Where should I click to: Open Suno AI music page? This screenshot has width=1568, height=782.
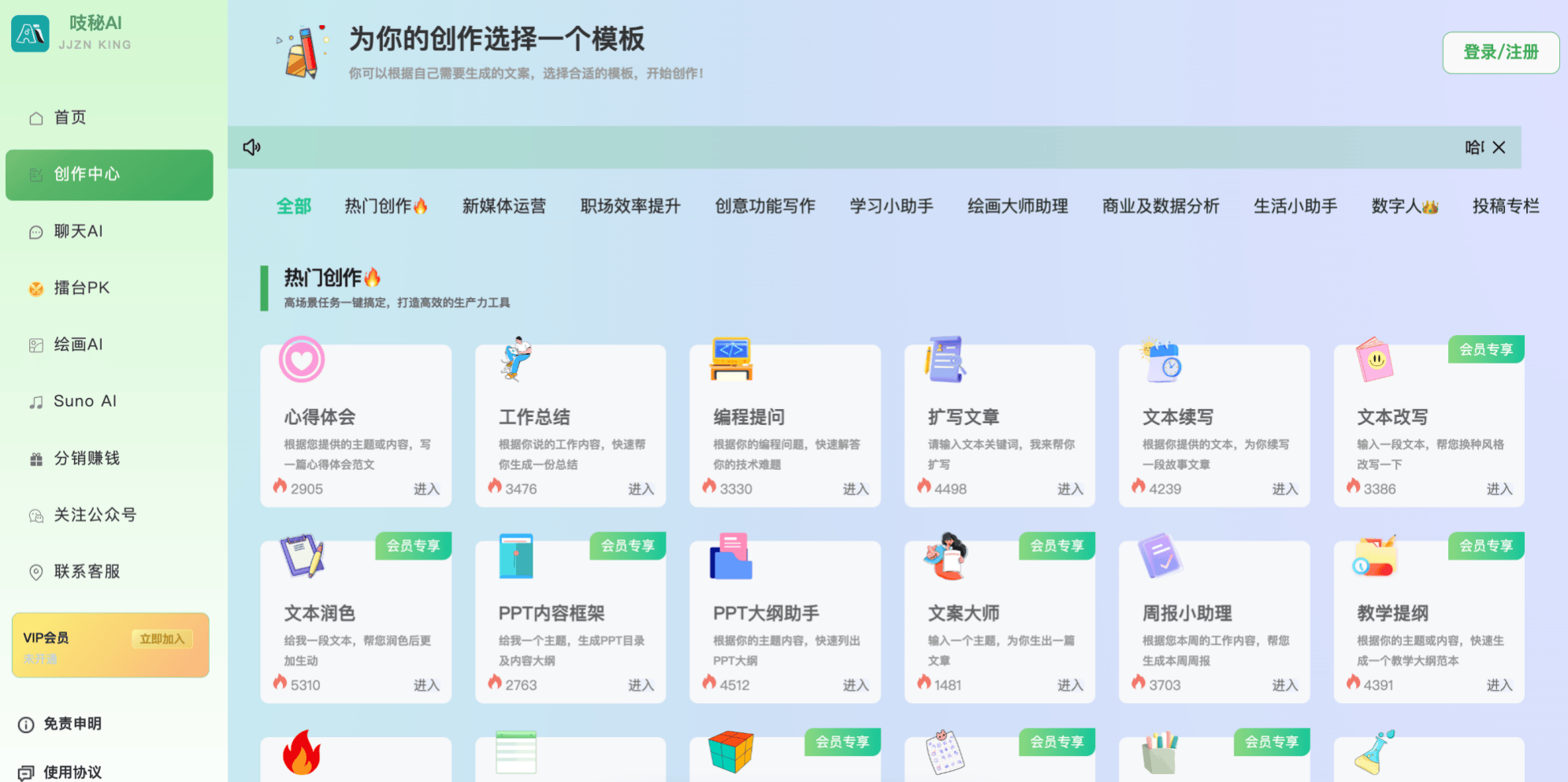(x=84, y=401)
